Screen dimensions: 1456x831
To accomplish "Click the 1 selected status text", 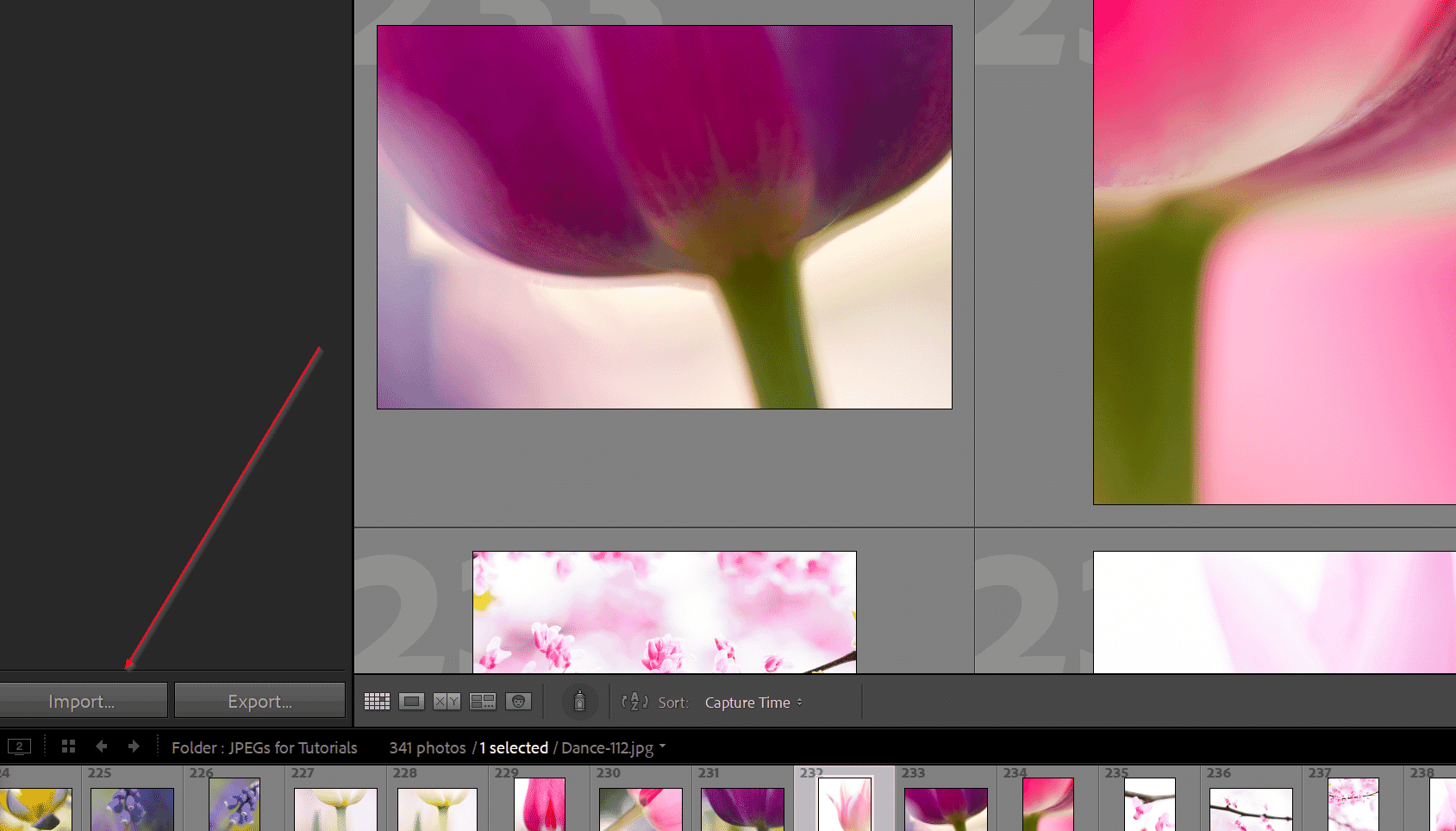I will [513, 747].
